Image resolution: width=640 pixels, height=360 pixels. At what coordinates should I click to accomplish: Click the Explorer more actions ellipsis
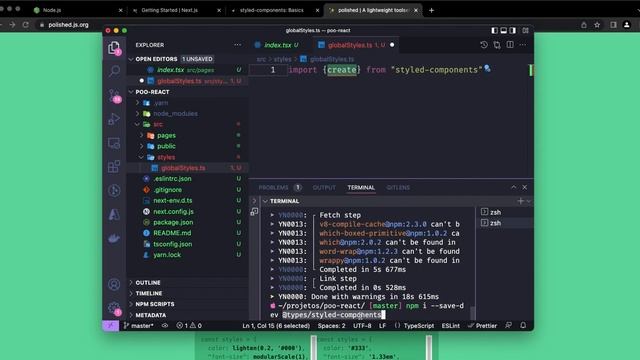[238, 45]
